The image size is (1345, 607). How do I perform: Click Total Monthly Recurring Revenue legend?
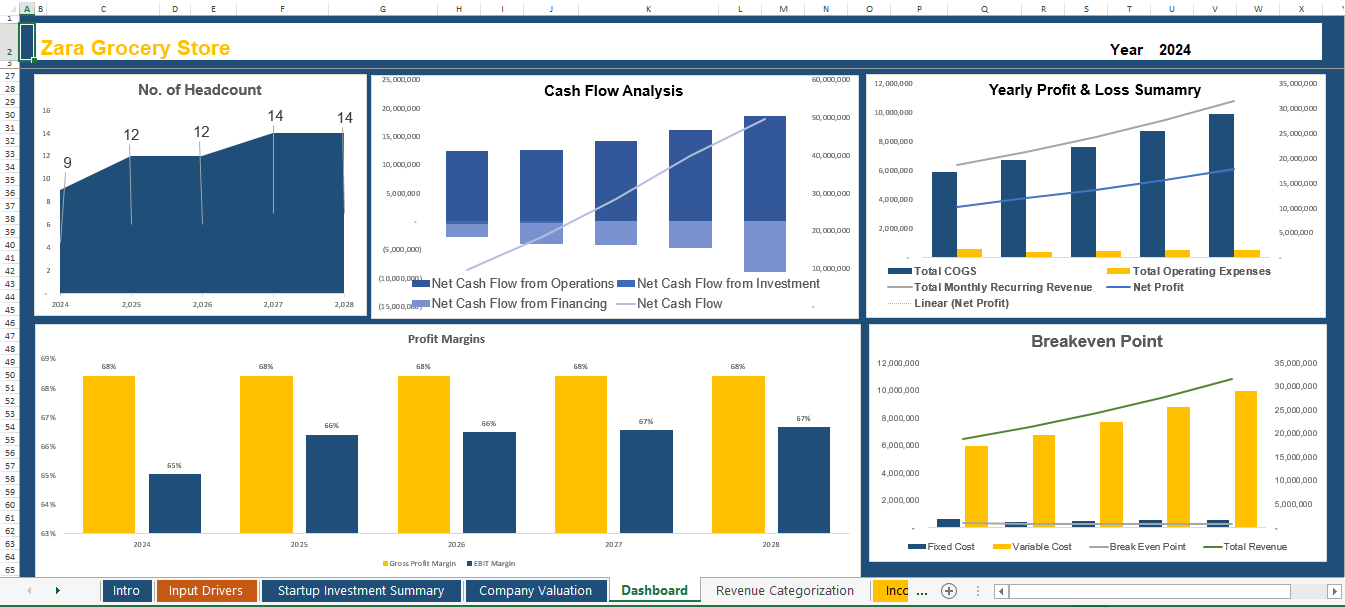pyautogui.click(x=989, y=287)
